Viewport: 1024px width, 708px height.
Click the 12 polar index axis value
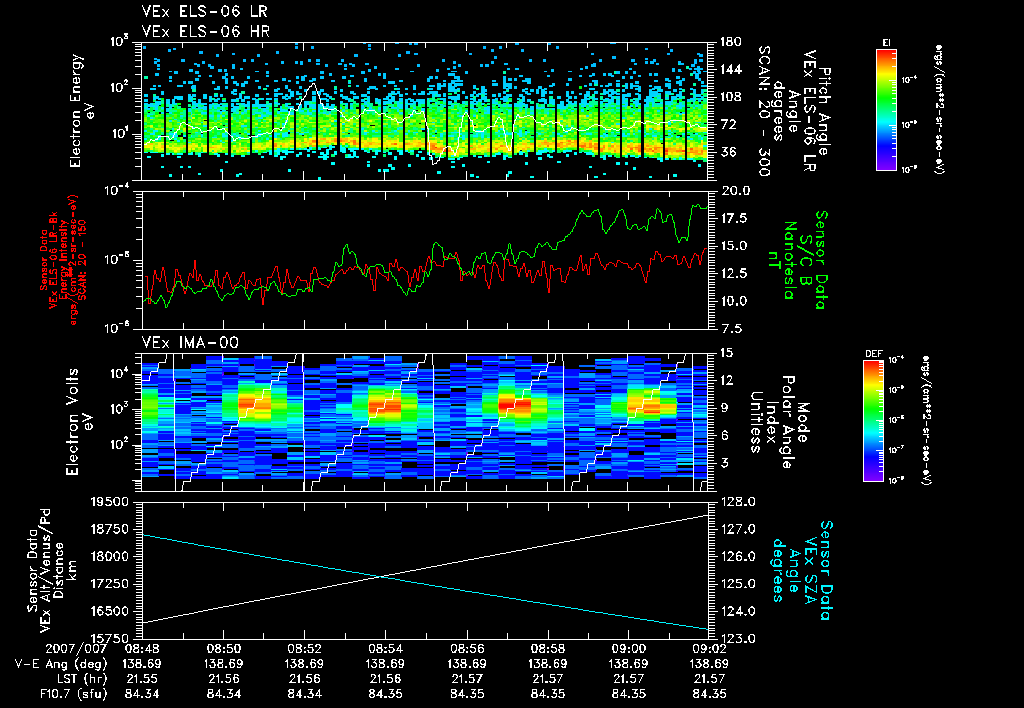[730, 380]
